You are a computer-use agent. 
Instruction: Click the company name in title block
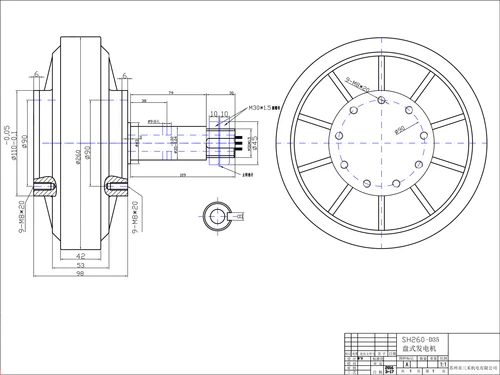point(473,369)
